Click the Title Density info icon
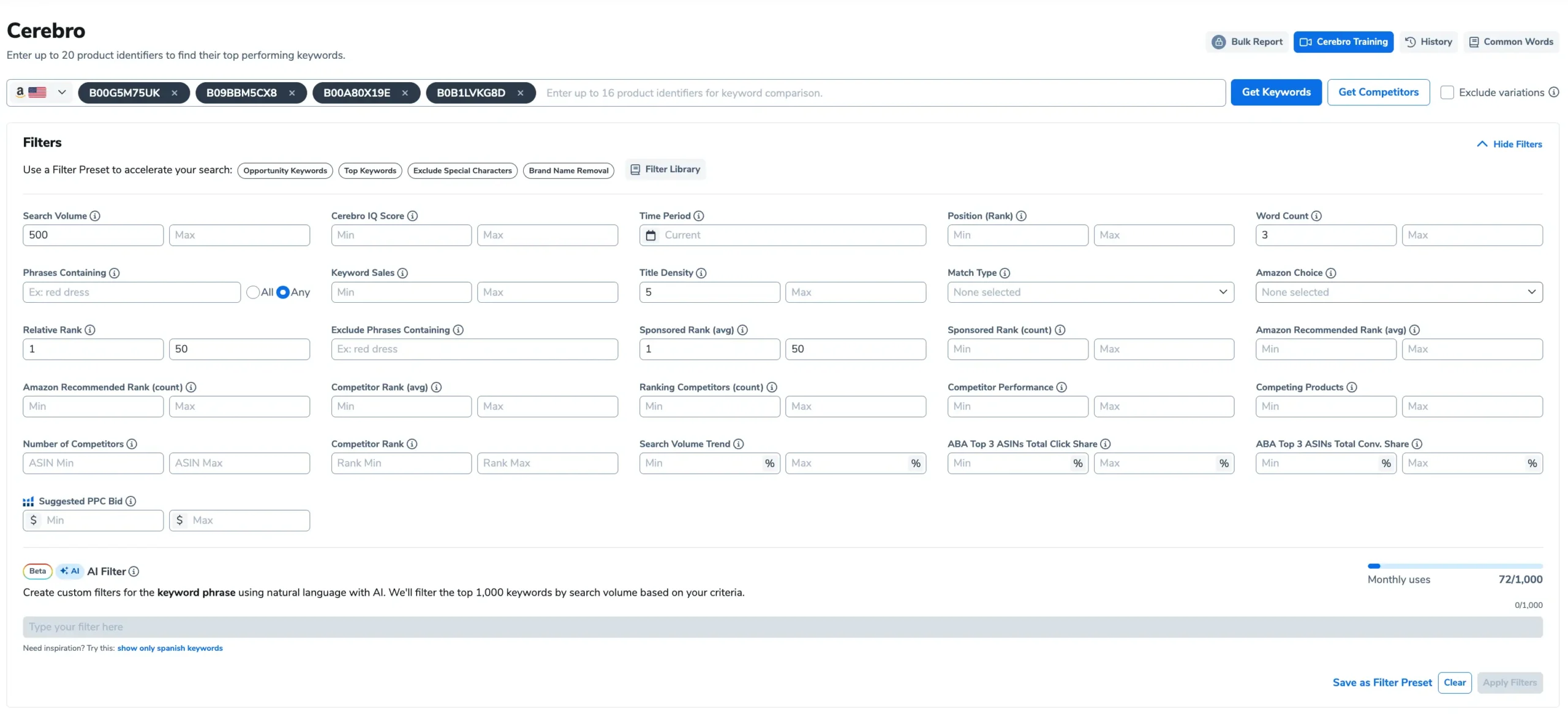 (x=701, y=273)
